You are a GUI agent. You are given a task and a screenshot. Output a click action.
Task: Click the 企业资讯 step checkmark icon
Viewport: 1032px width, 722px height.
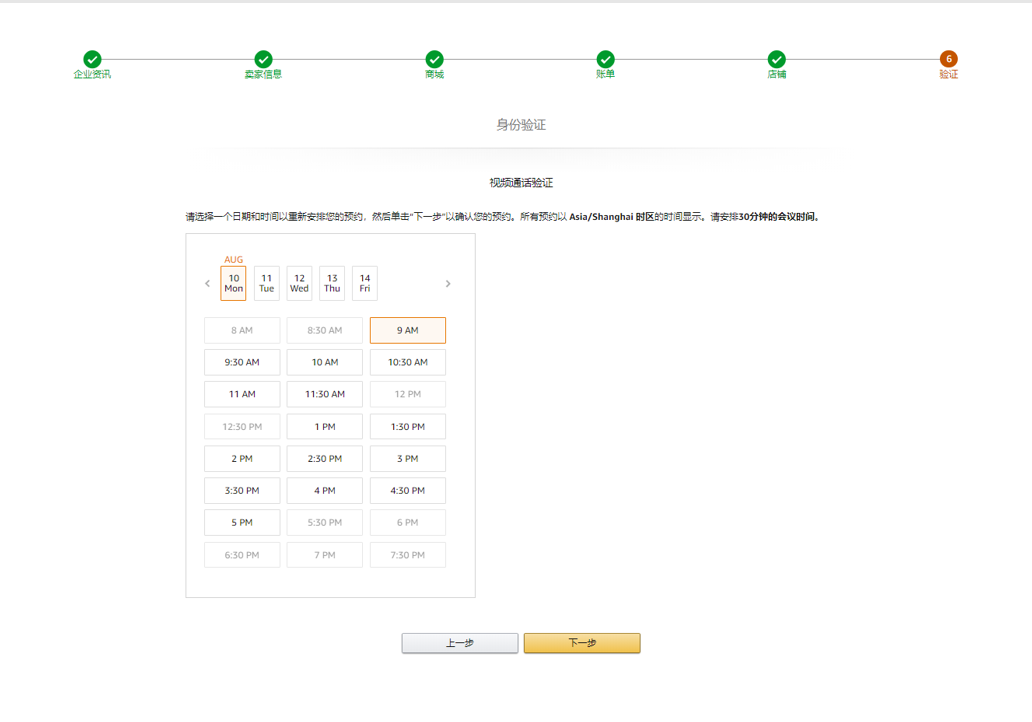click(x=92, y=58)
